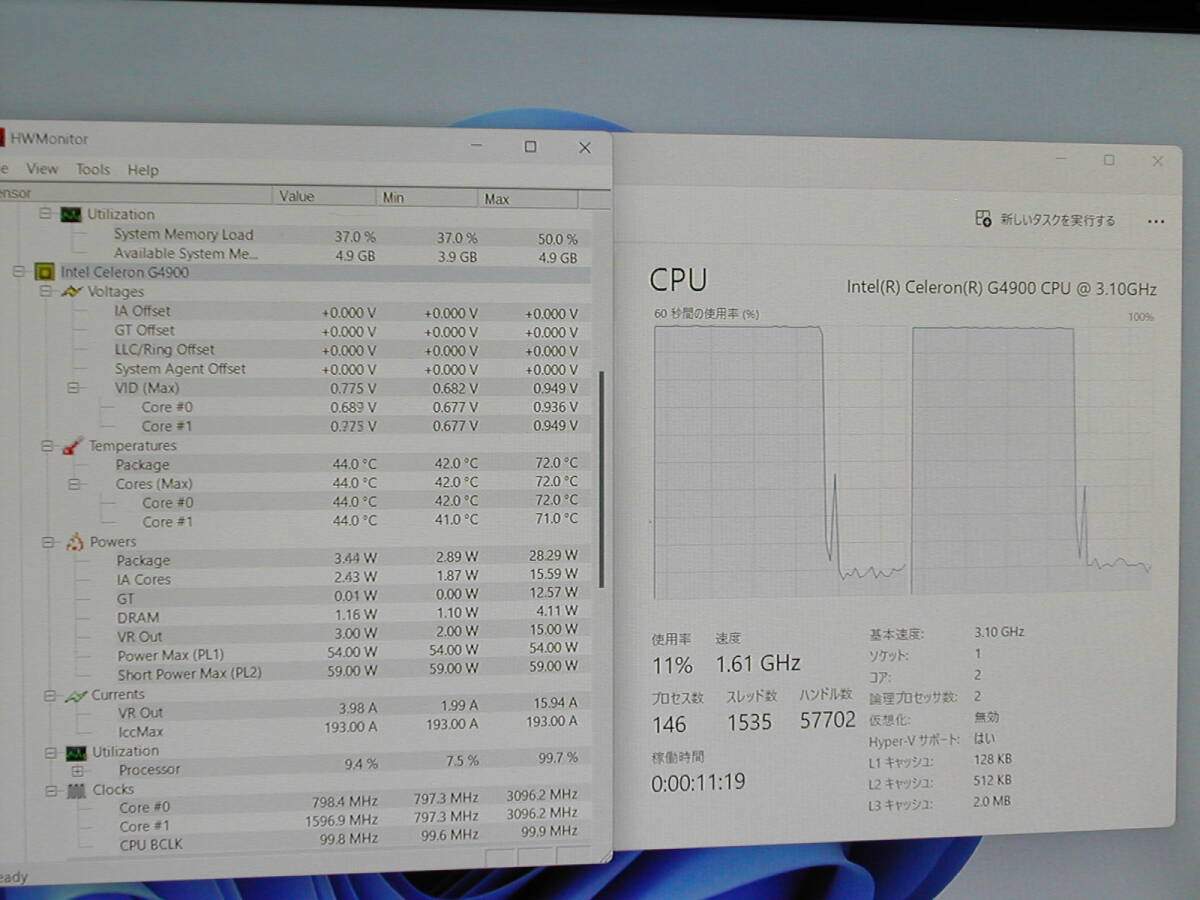Click the 2.0 MB L3 cache value
Screen dimensions: 1200x900
pos(991,801)
